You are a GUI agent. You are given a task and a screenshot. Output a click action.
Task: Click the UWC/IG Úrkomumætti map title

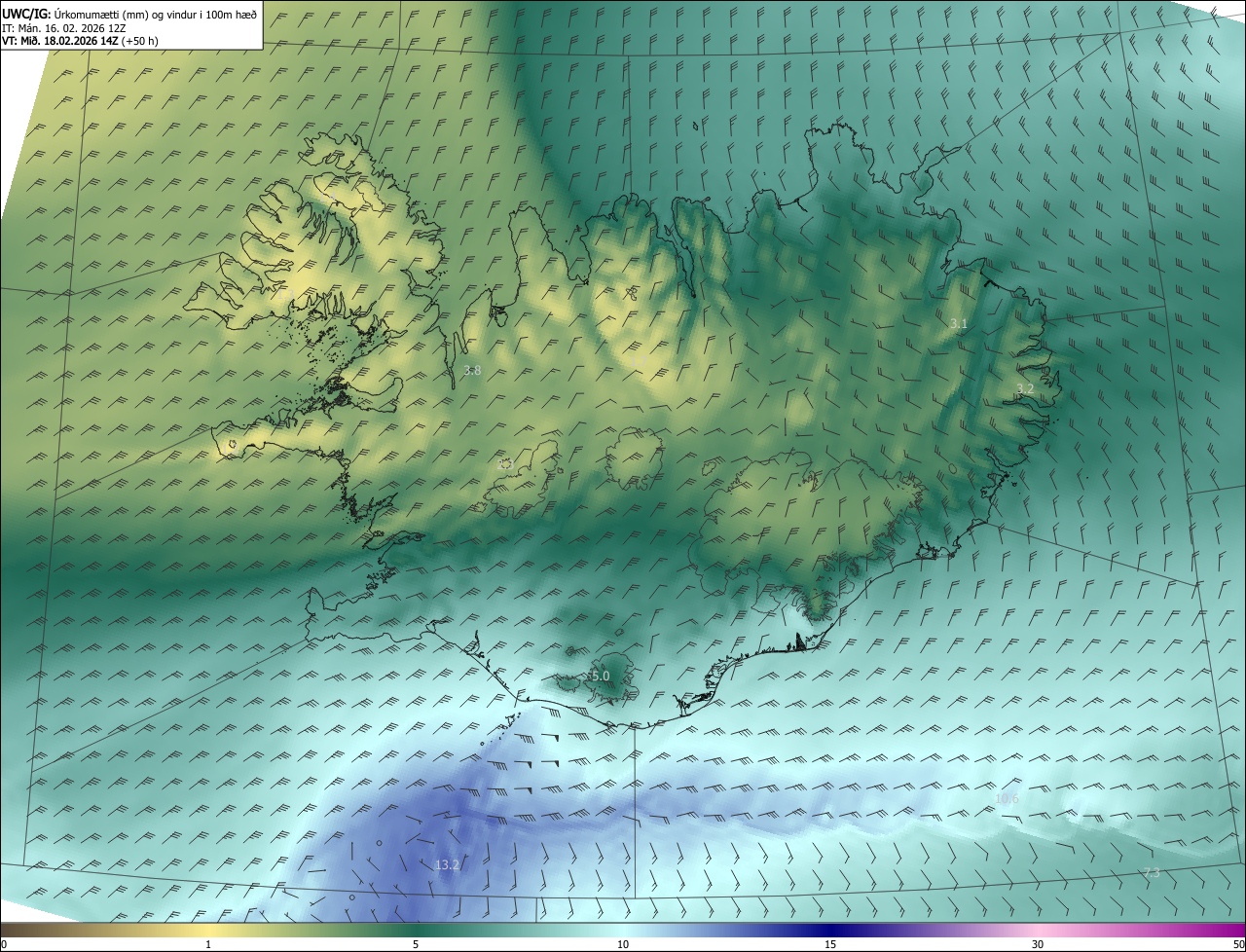129,14
